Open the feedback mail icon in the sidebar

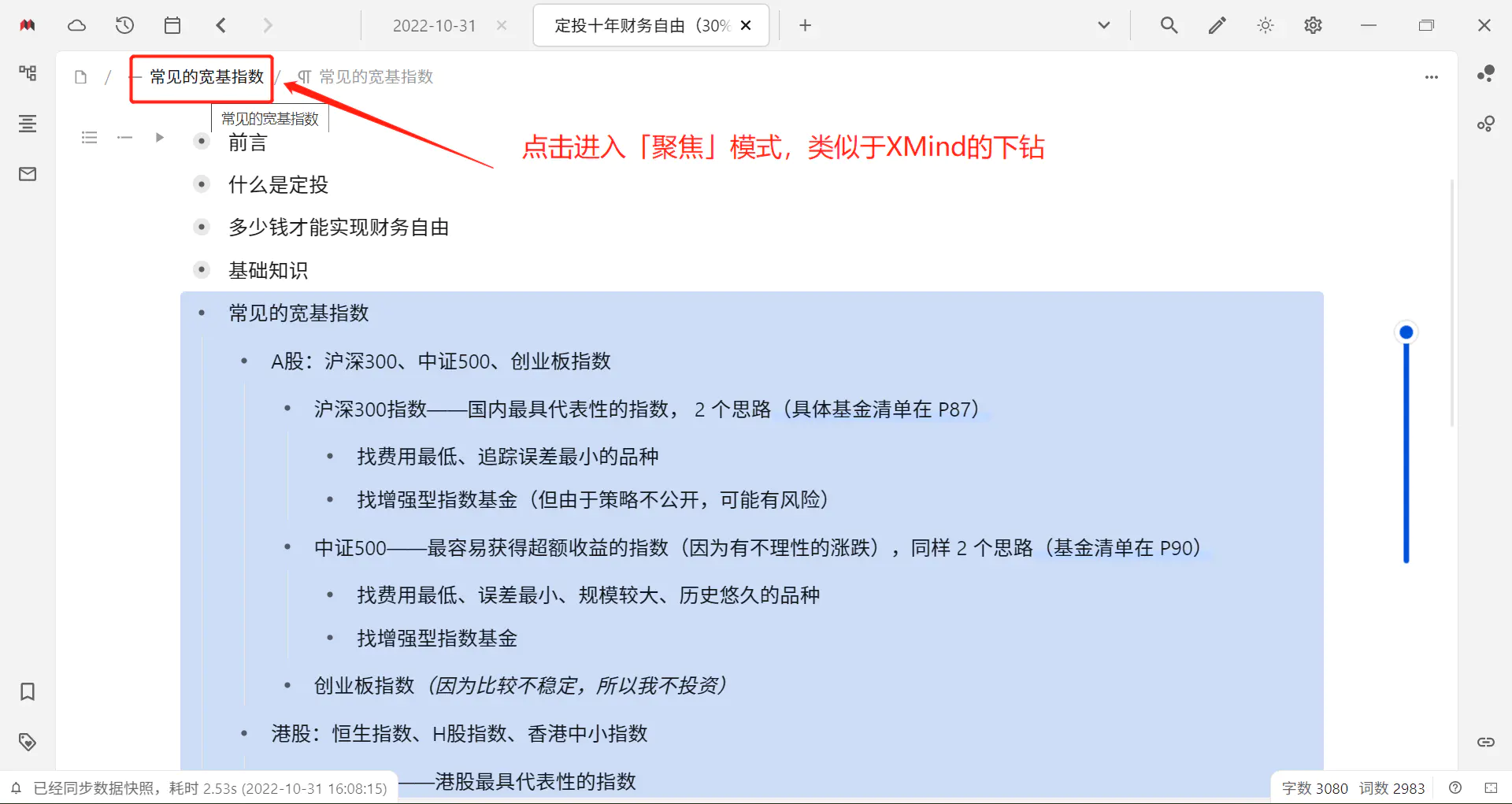pyautogui.click(x=28, y=174)
